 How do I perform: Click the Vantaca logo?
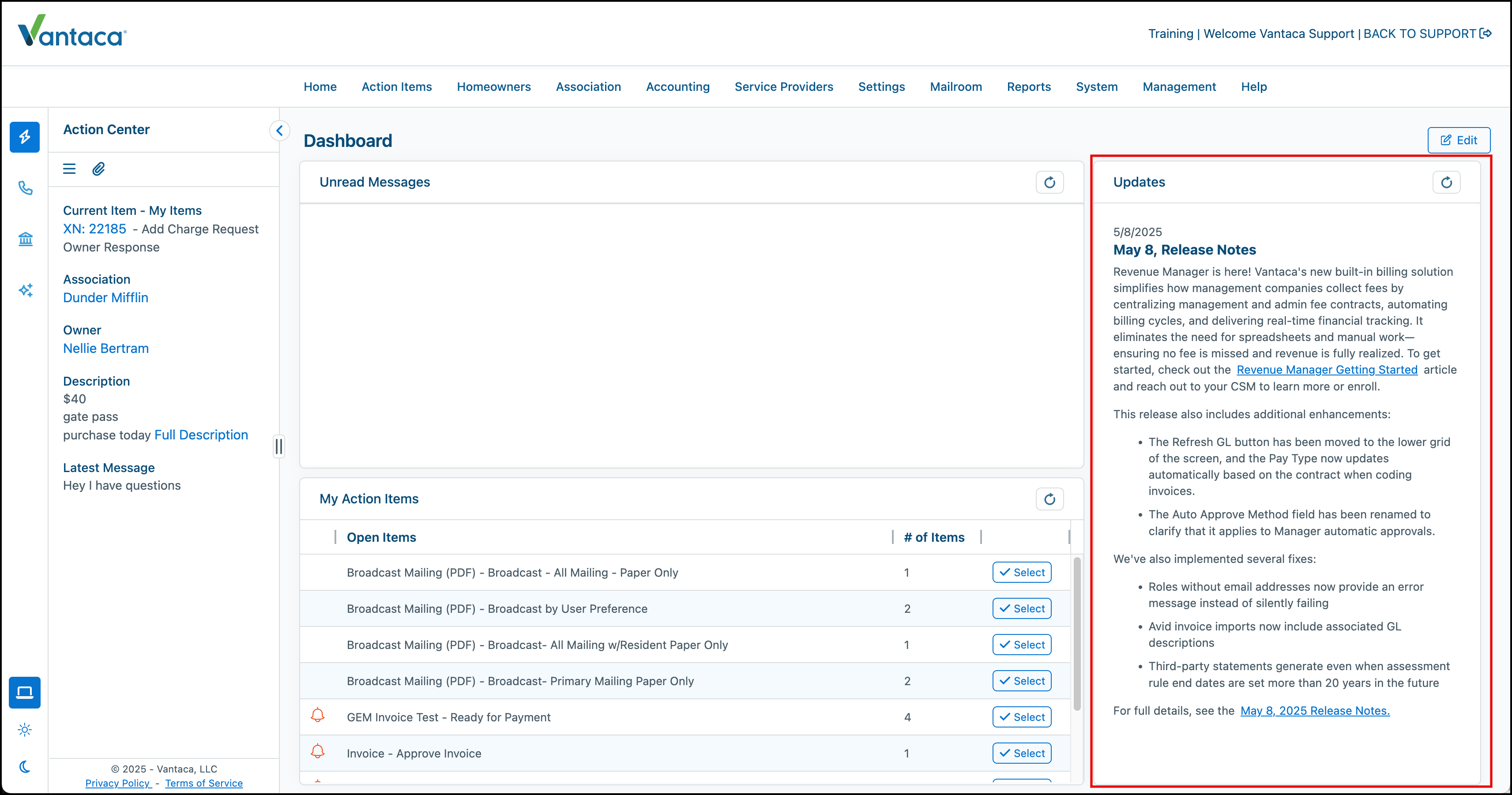click(x=72, y=31)
